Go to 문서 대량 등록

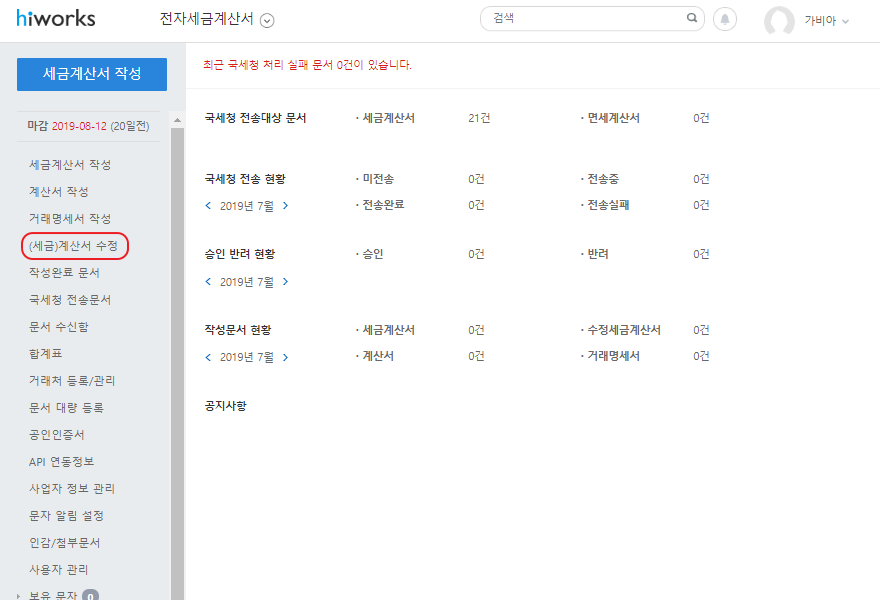(x=67, y=407)
